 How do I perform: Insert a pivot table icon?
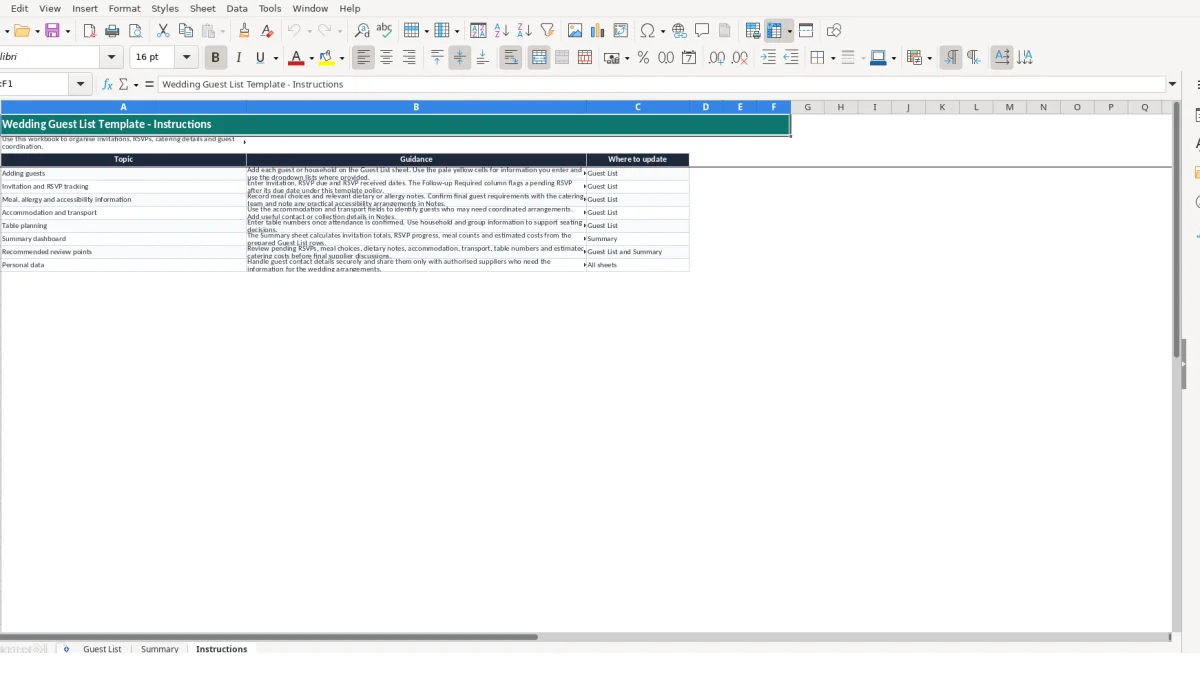621,31
